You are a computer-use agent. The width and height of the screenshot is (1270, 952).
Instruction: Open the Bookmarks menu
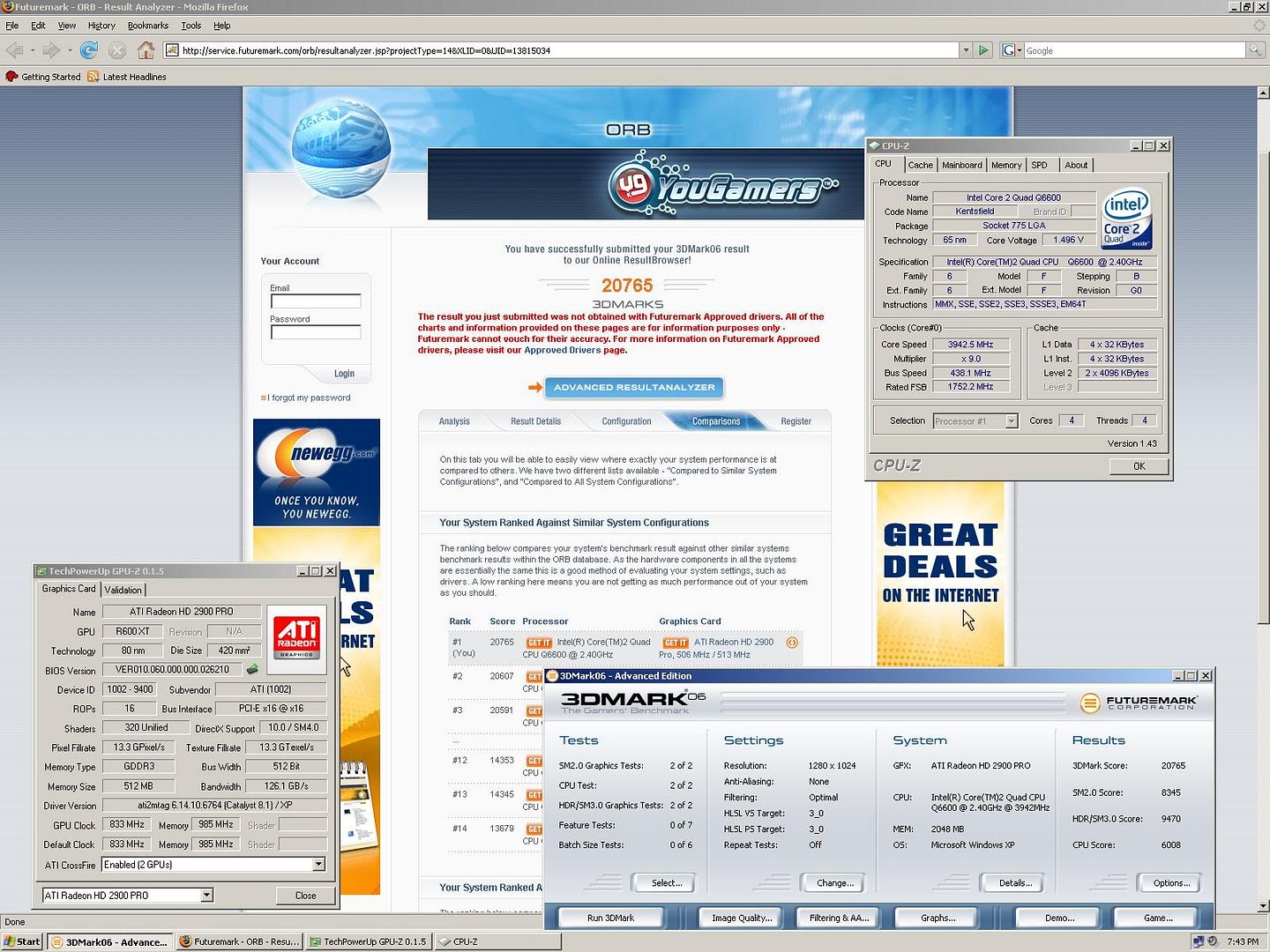coord(148,26)
